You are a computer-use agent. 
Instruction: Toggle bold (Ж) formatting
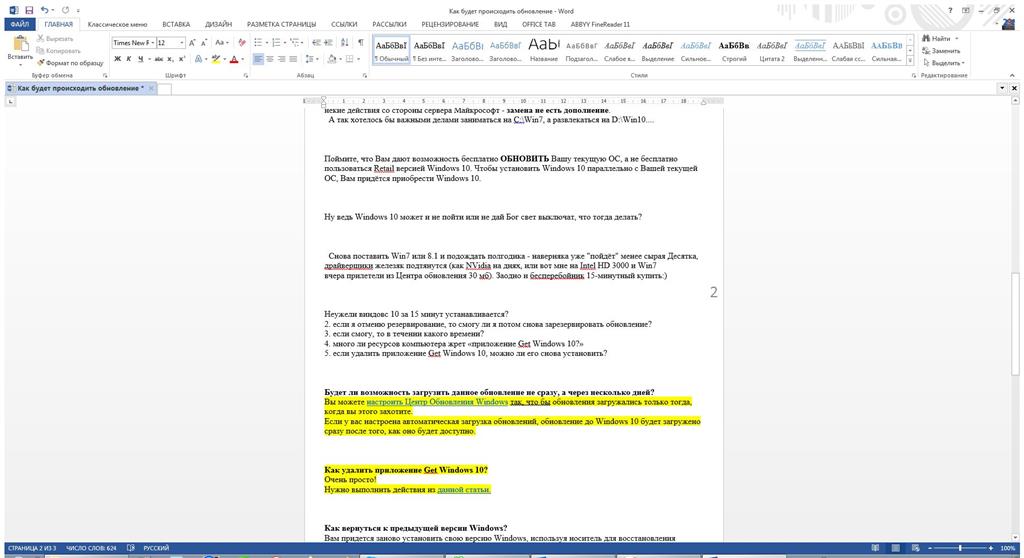coord(118,59)
